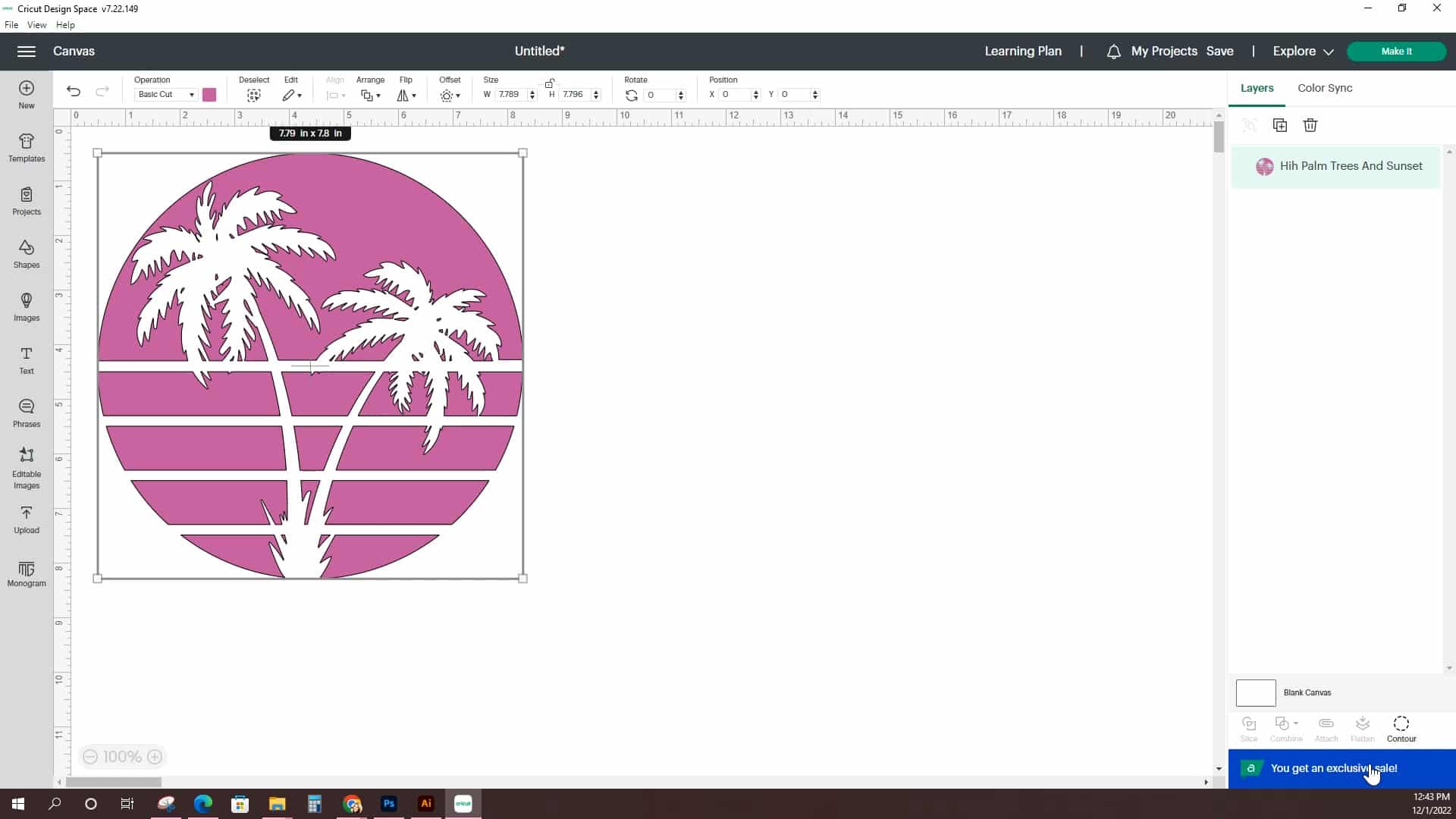
Task: Click the duplicate layer icon
Action: tap(1280, 125)
